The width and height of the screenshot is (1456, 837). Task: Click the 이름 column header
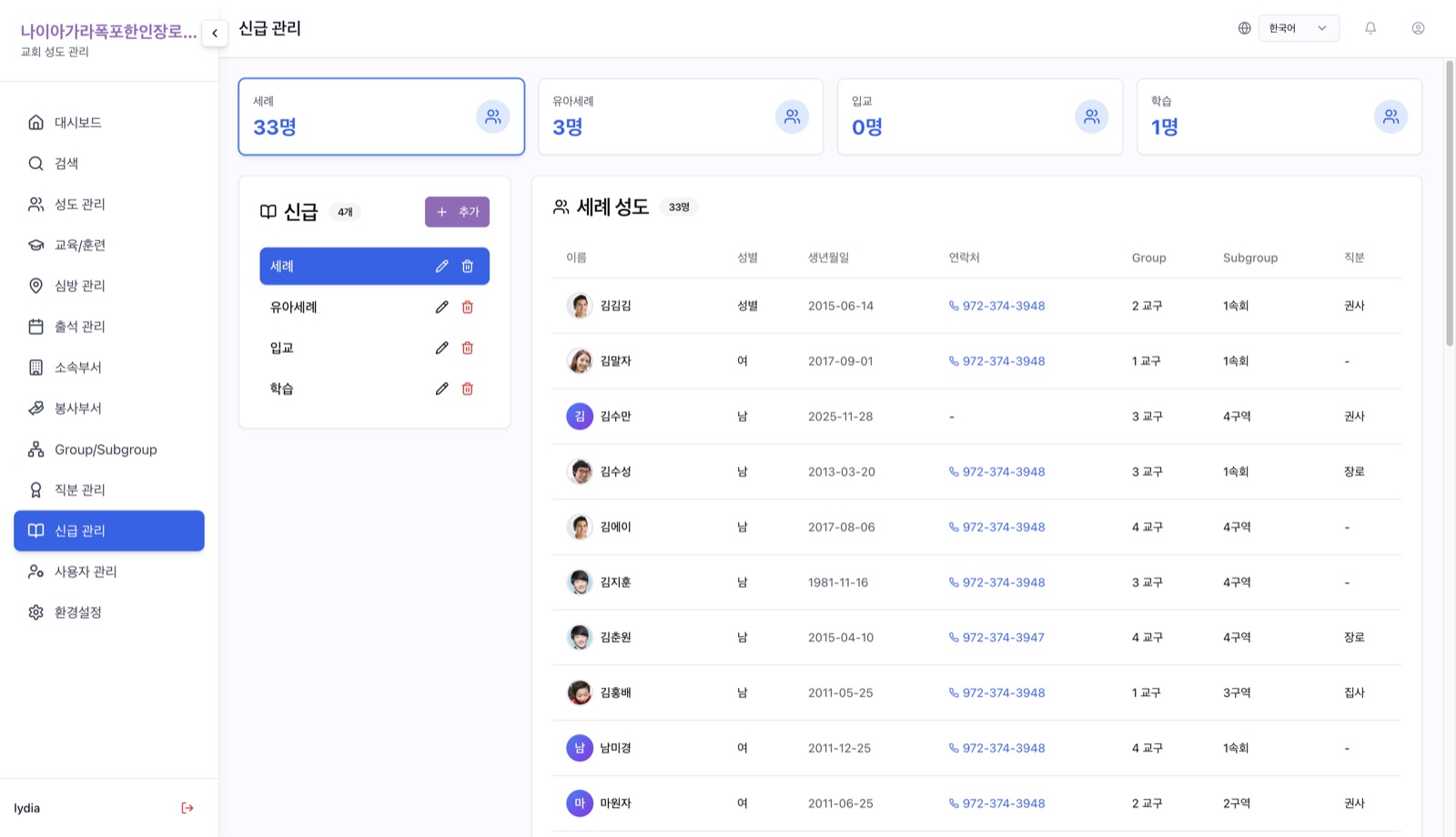point(576,257)
